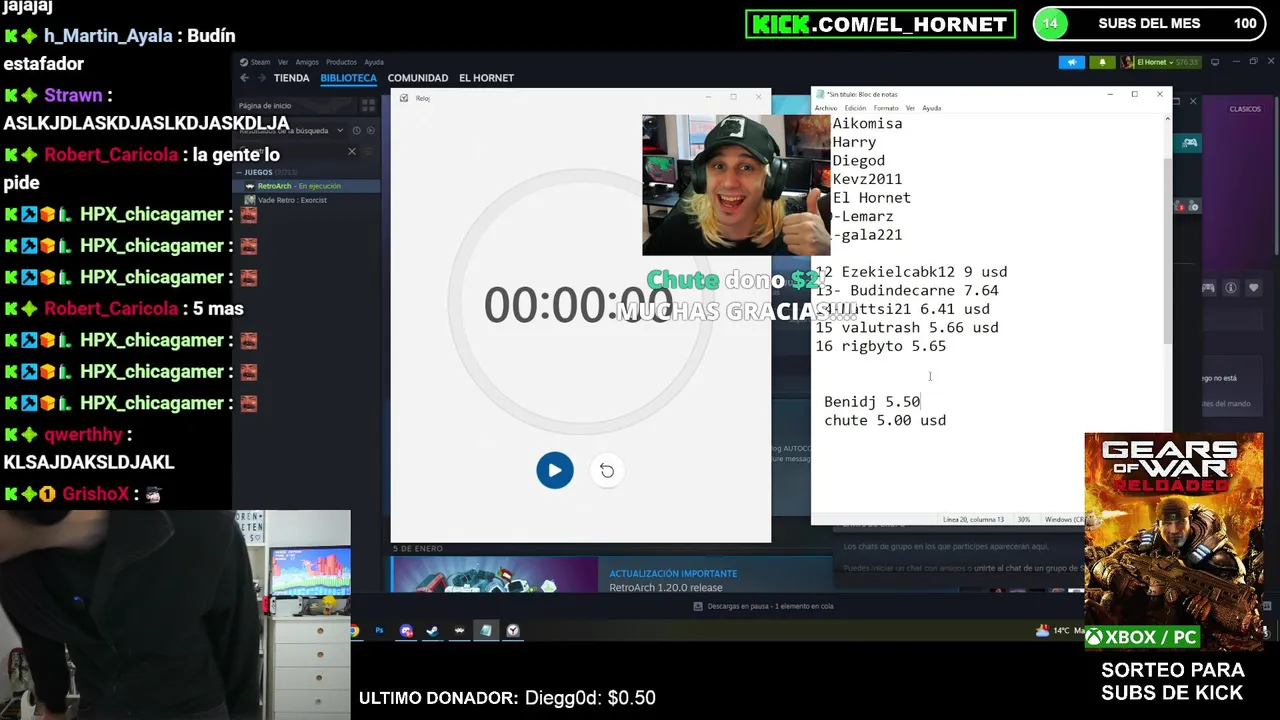The height and width of the screenshot is (720, 1280).
Task: Open Amigos menu in Steam
Action: point(307,62)
